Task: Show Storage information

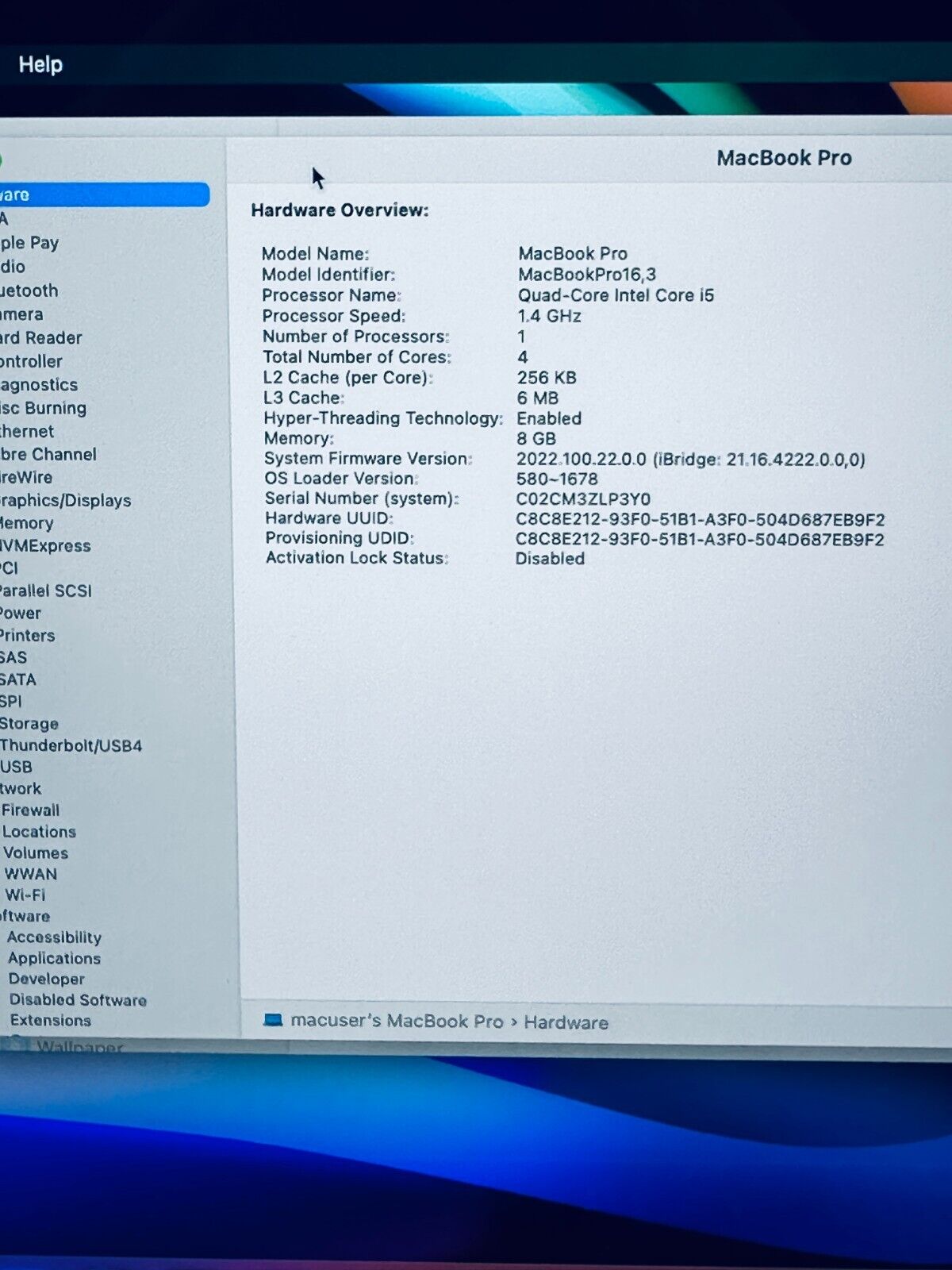Action: tap(29, 723)
